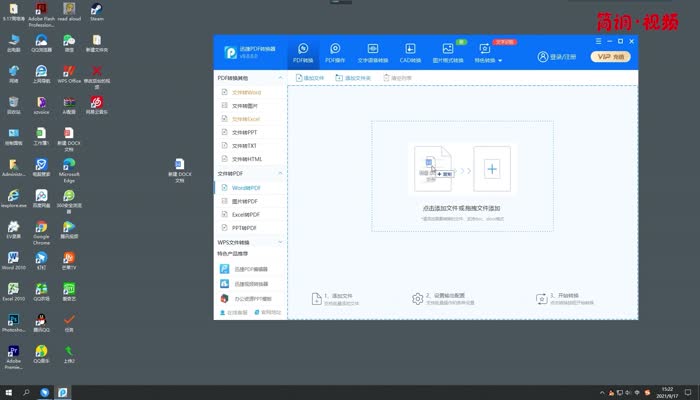This screenshot has width=700, height=400.
Task: Select the 文字/语音转换 toolbar icon
Action: (x=373, y=52)
